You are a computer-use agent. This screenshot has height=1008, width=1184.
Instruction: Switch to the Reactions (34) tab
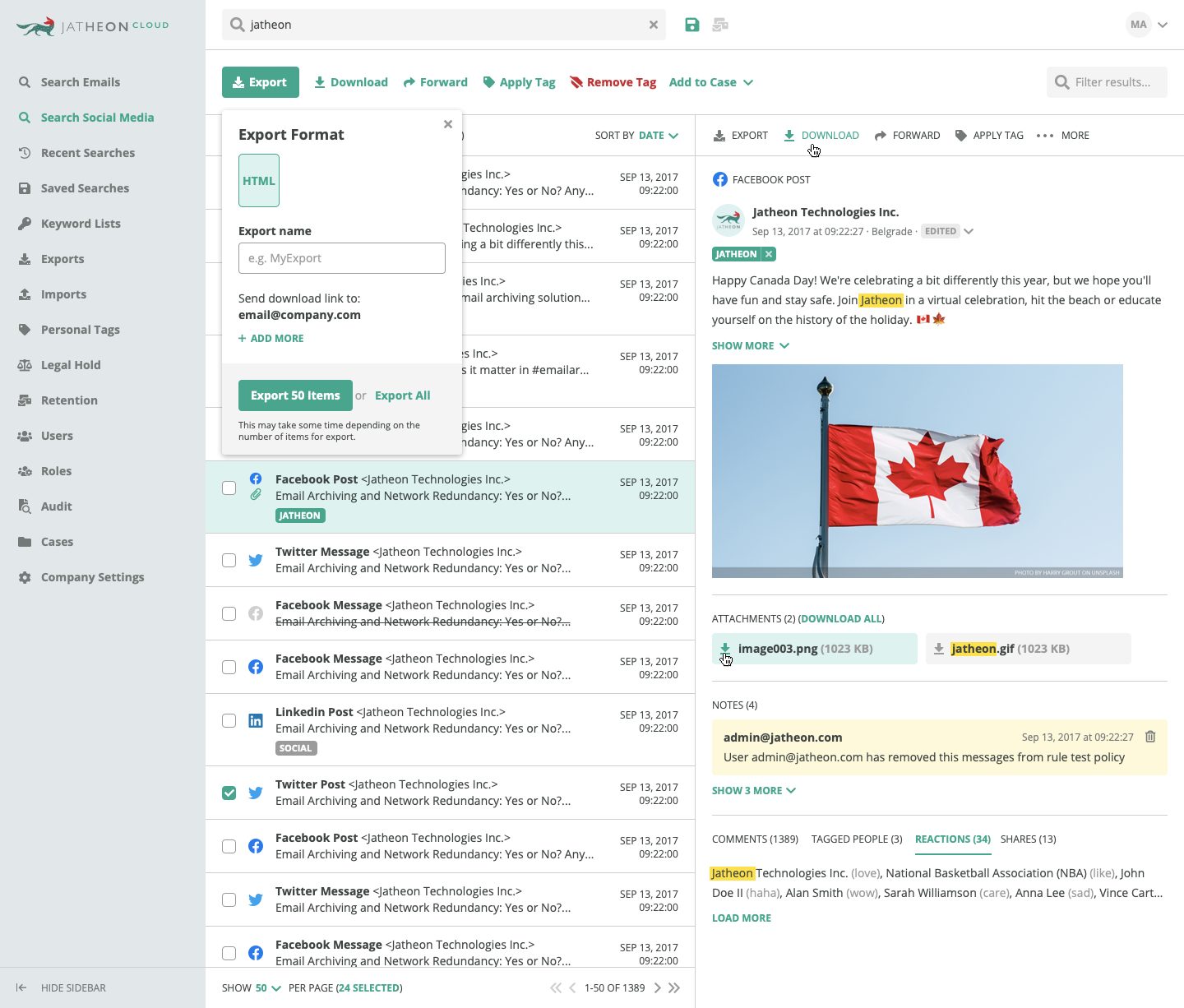(x=953, y=839)
